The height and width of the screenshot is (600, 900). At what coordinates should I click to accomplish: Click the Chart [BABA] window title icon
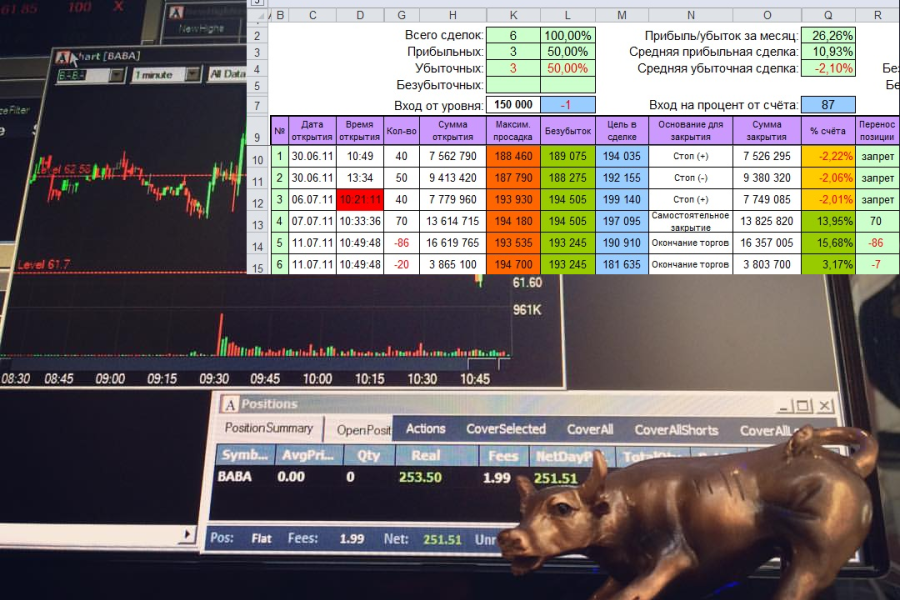[63, 57]
